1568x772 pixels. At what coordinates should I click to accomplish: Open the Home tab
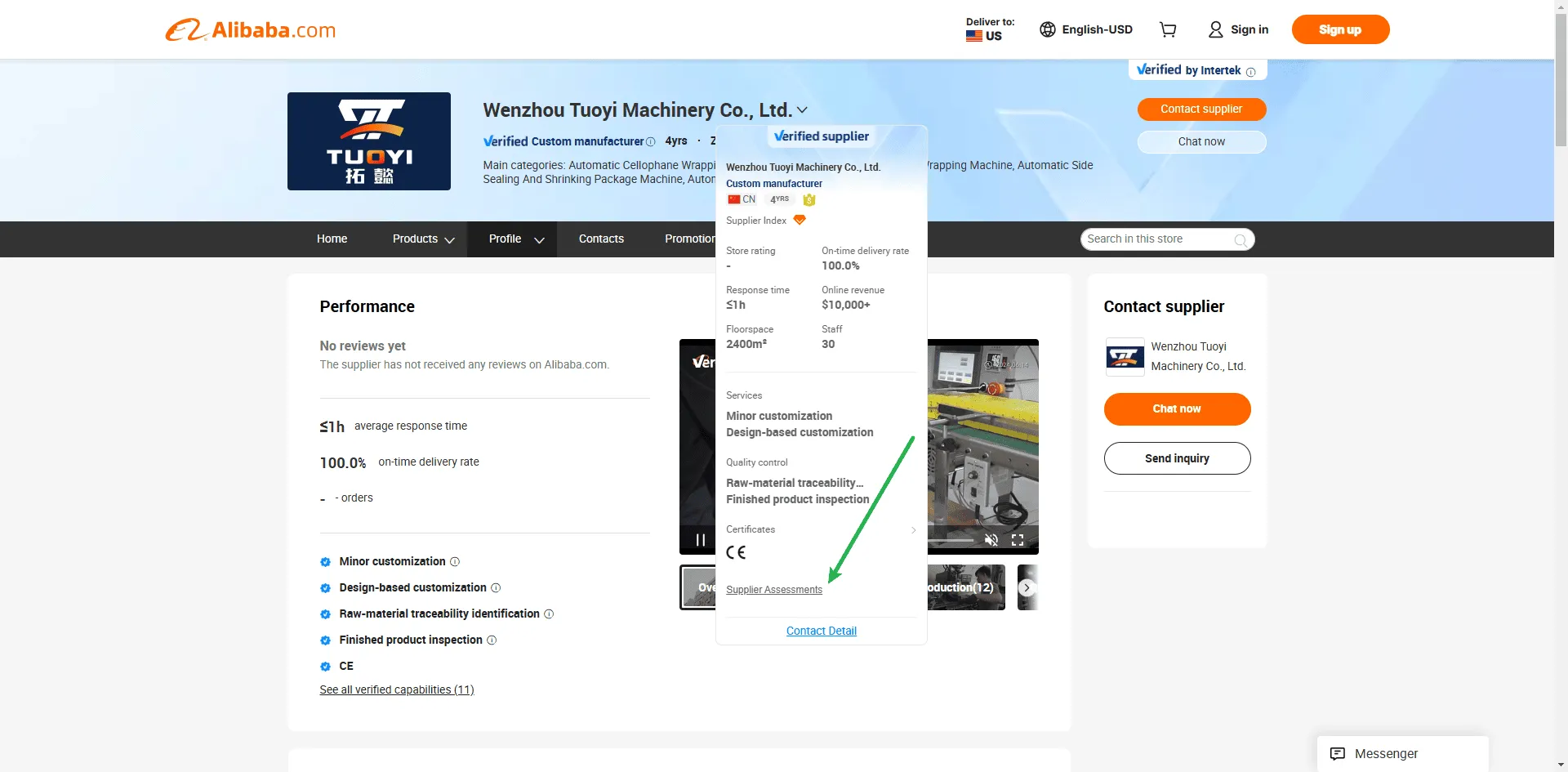point(332,239)
